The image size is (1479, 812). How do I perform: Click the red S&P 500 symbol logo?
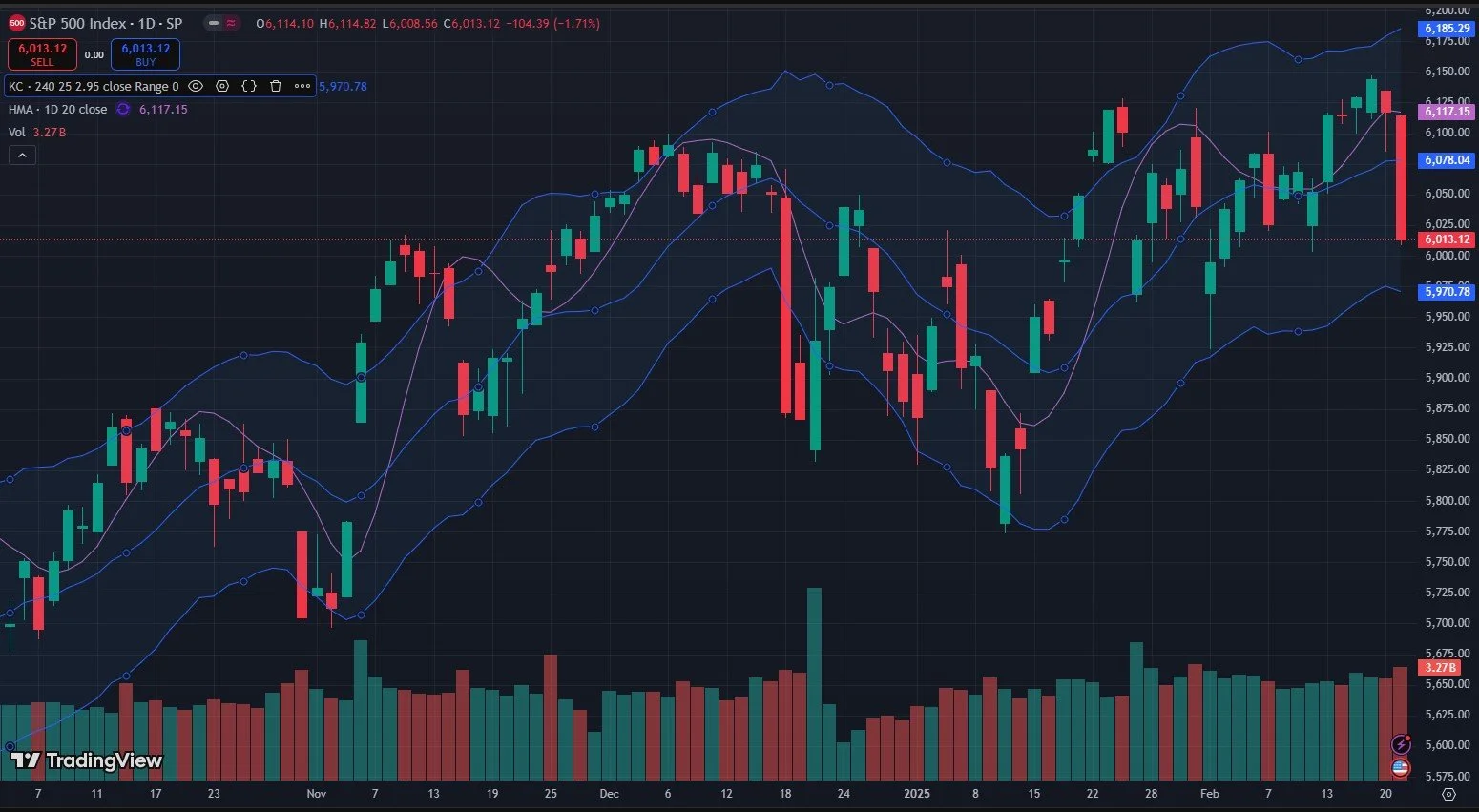click(17, 23)
